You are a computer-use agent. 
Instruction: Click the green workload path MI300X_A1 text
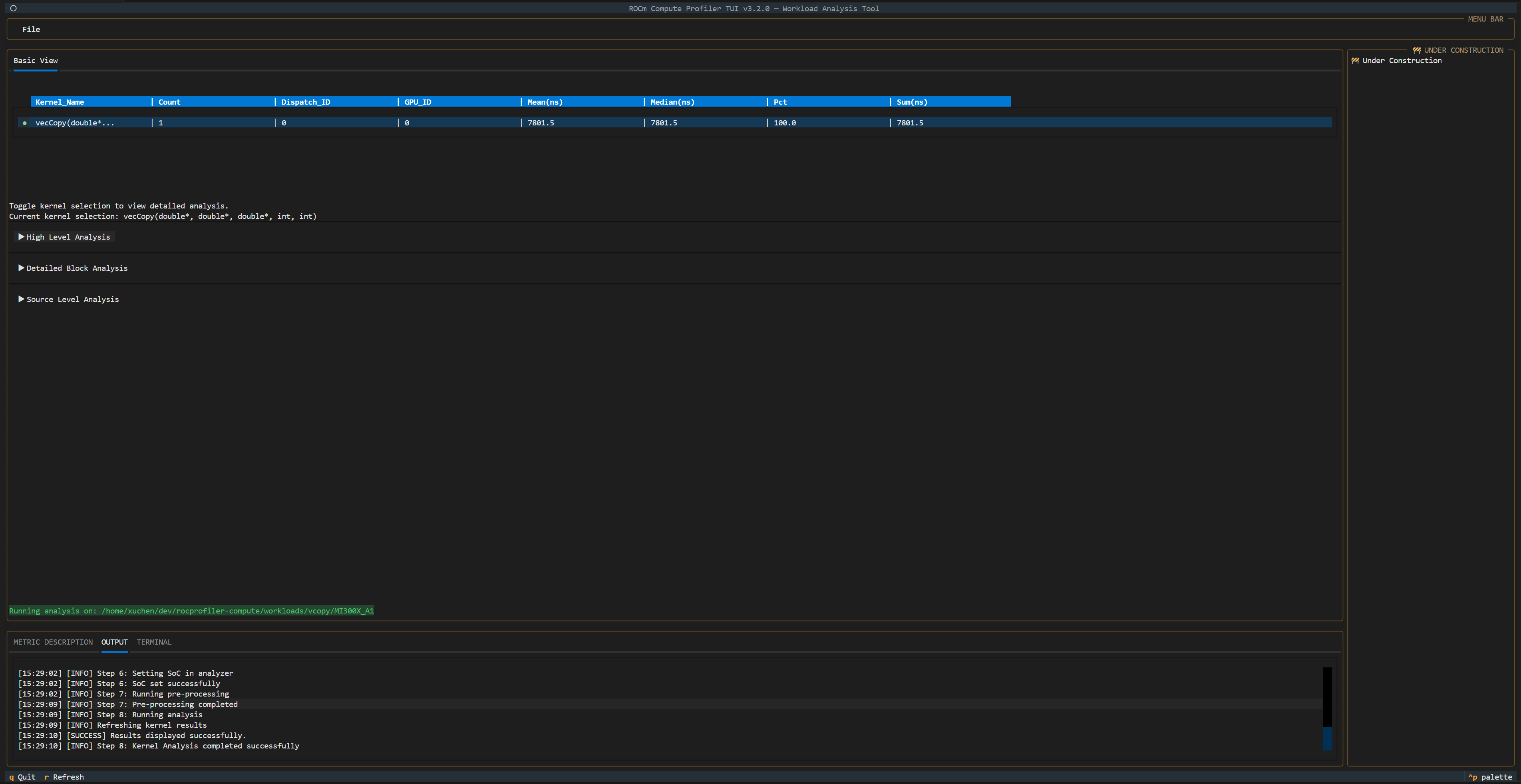click(354, 611)
